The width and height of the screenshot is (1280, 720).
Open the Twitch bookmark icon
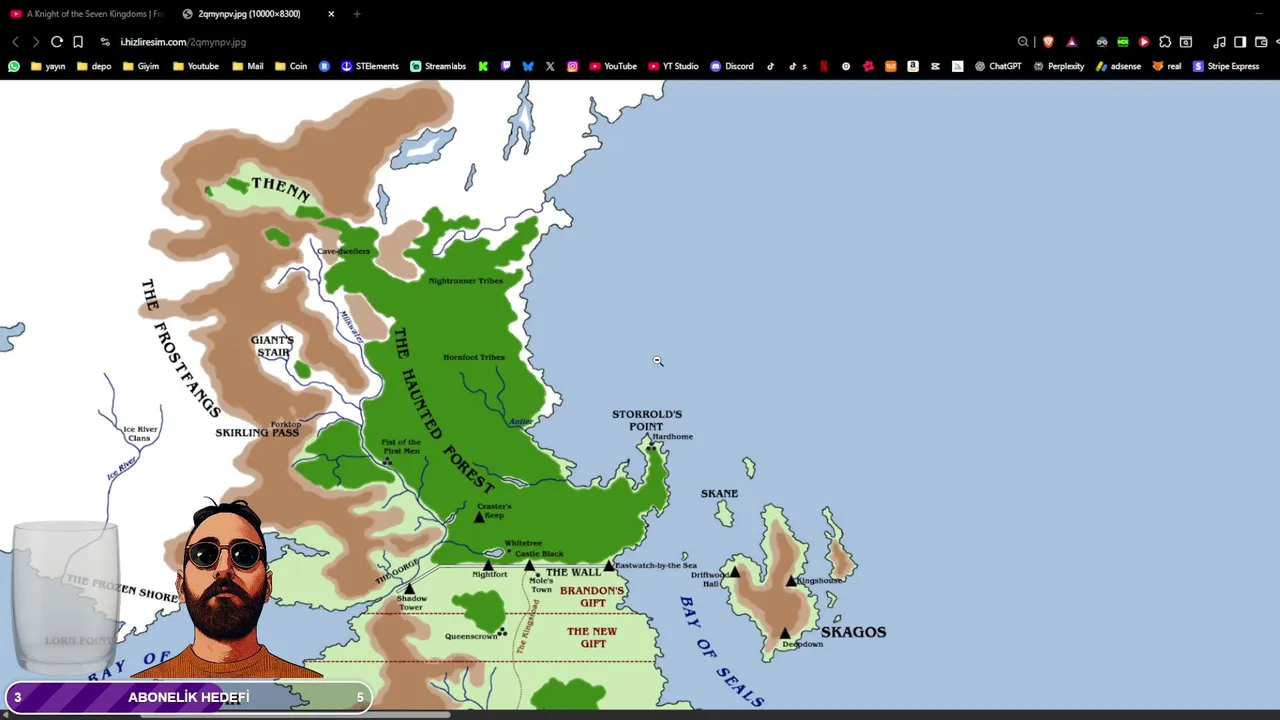(506, 66)
